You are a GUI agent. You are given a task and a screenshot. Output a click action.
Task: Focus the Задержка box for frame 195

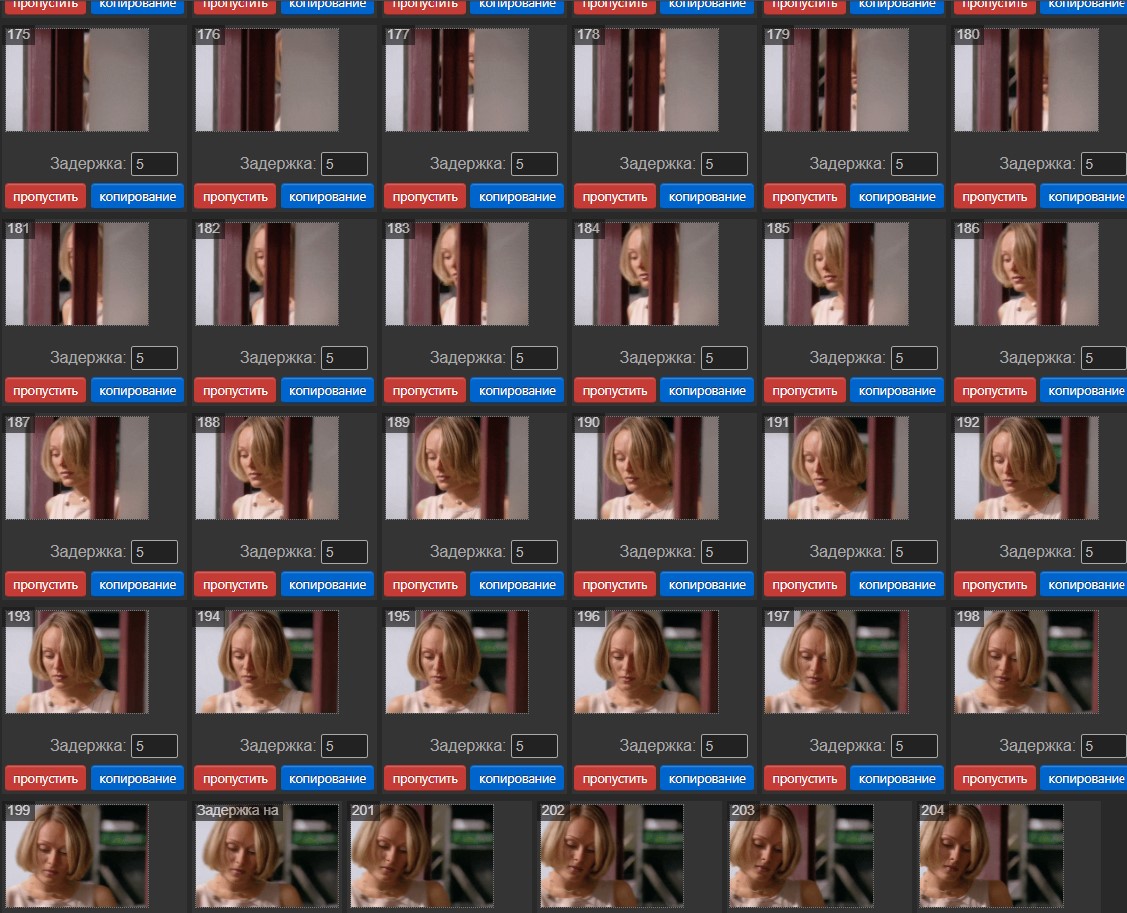(x=534, y=746)
